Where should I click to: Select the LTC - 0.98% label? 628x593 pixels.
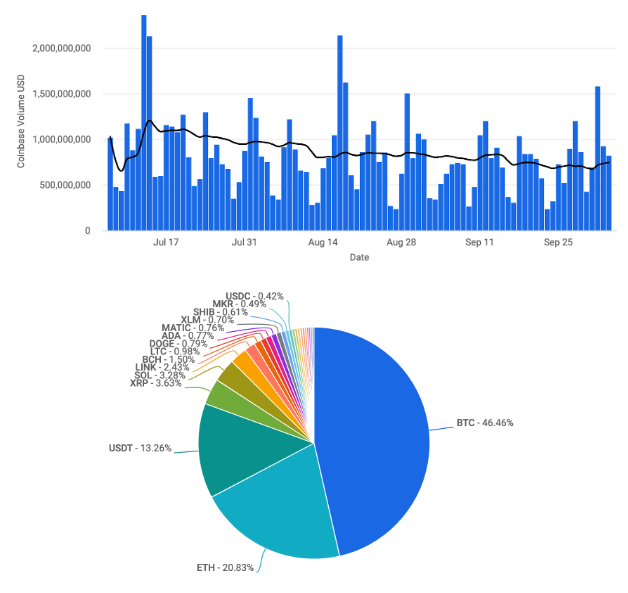(175, 352)
